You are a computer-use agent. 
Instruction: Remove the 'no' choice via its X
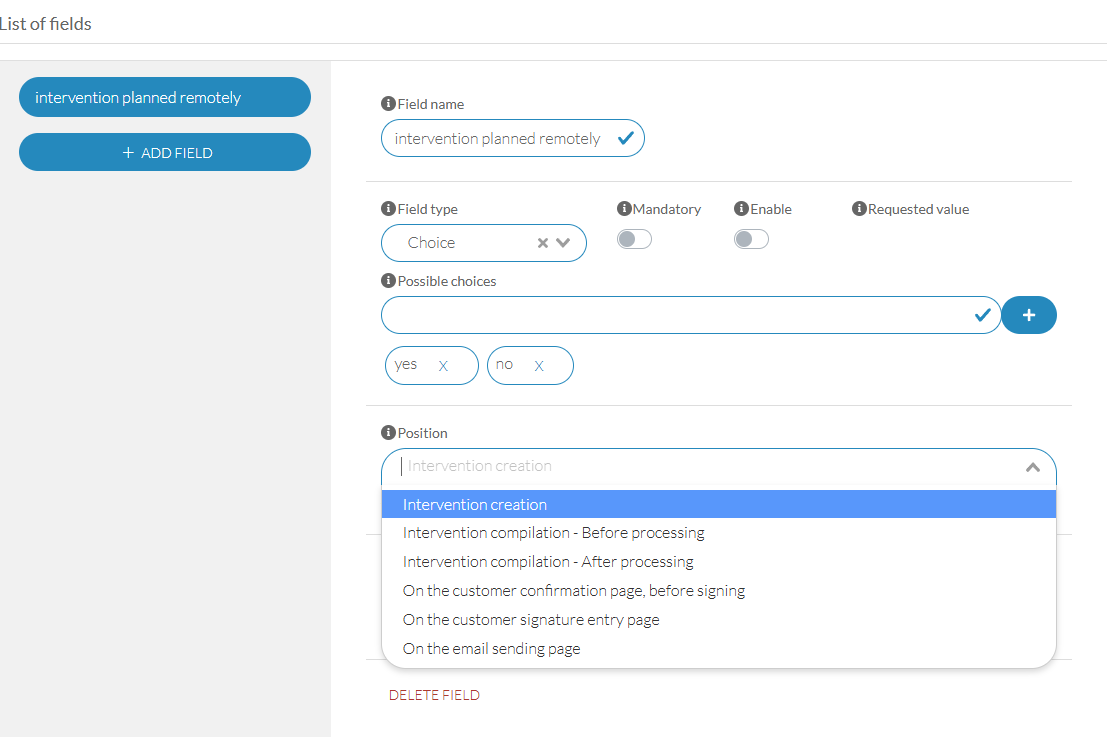point(539,366)
